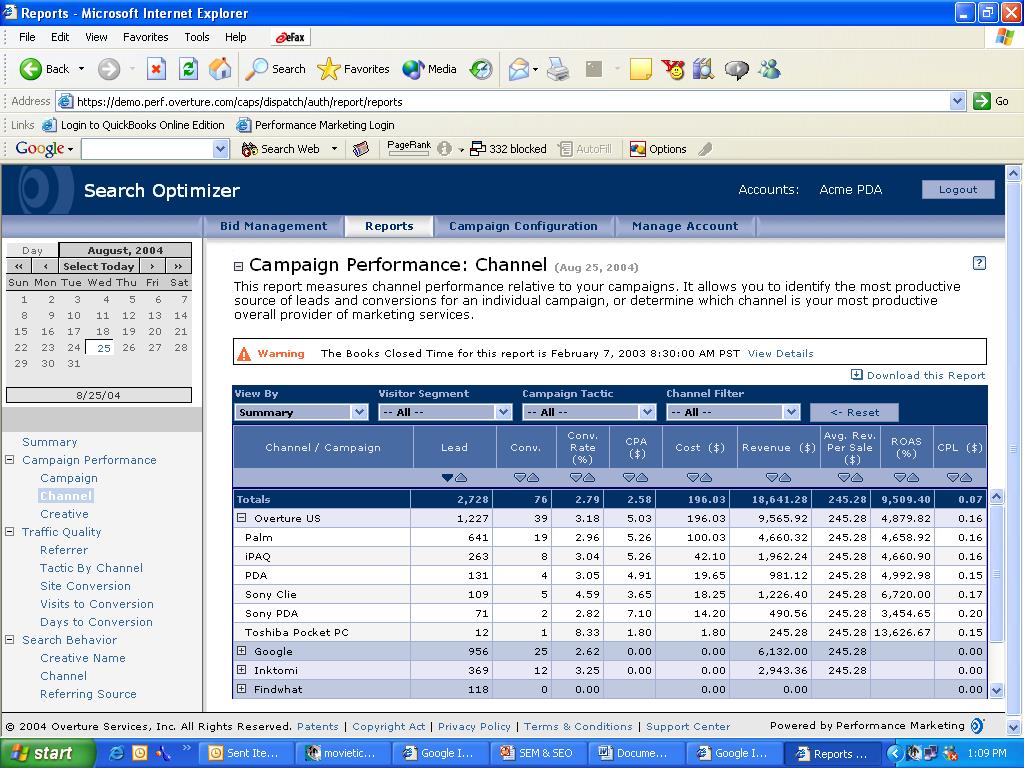Click the eFax toolbar logo
Screen dimensions: 1024x768
(x=290, y=37)
